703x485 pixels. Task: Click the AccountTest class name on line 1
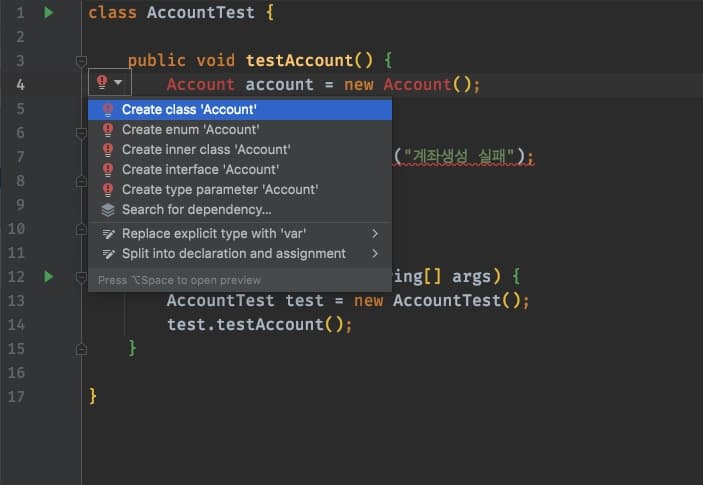(x=201, y=13)
